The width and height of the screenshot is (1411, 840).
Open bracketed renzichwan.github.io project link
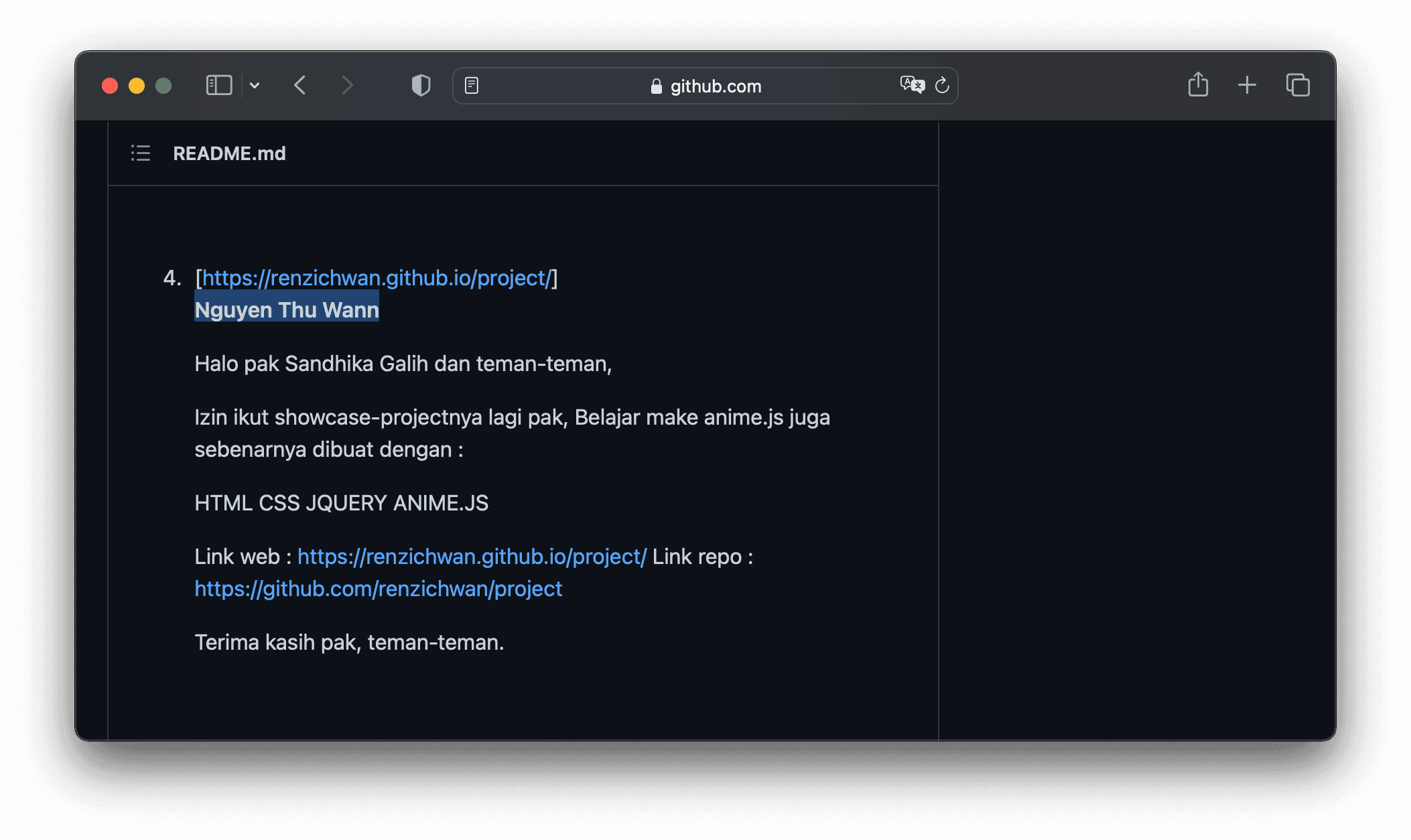(377, 278)
